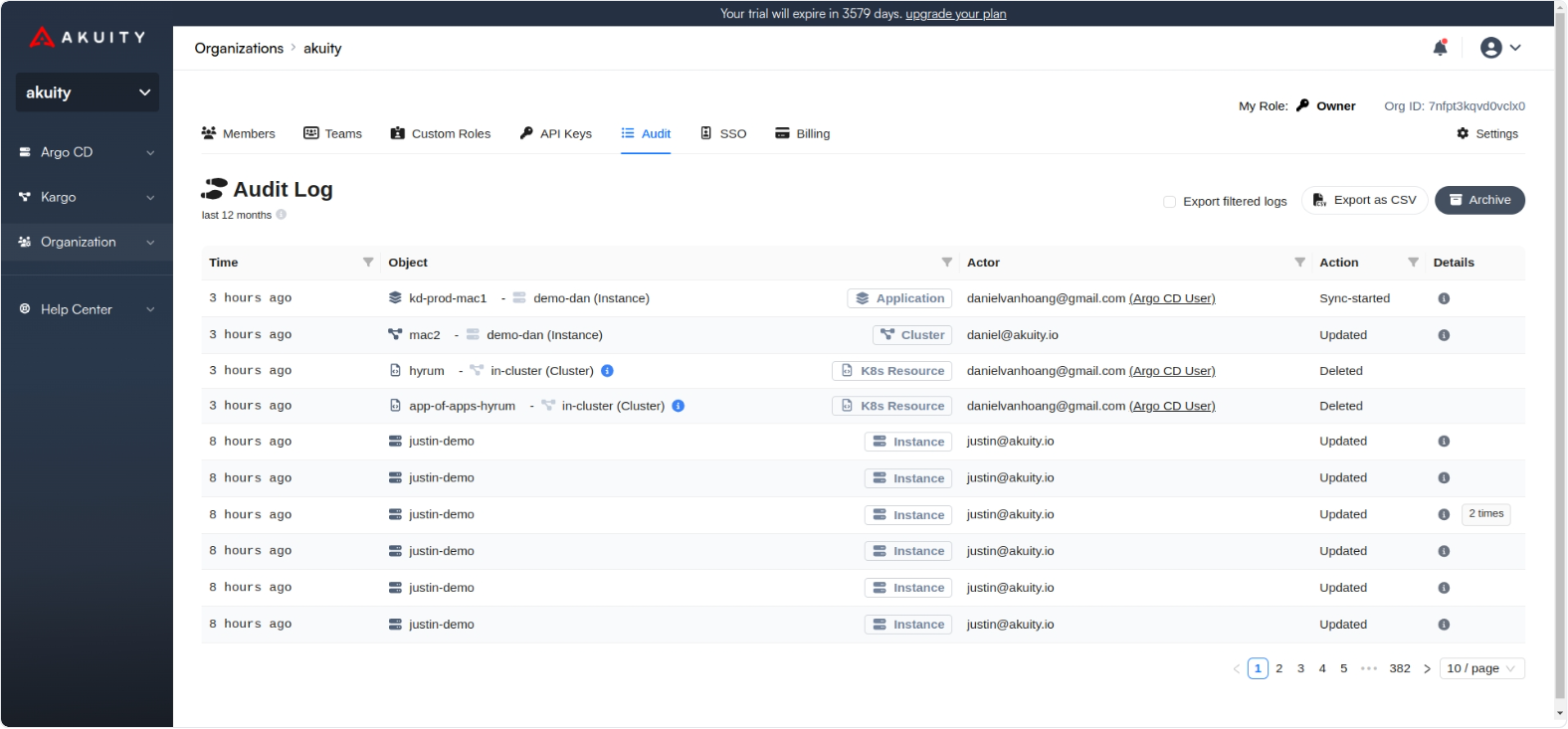1568x729 pixels.
Task: Expand Organization sidebar section
Action: pos(87,242)
